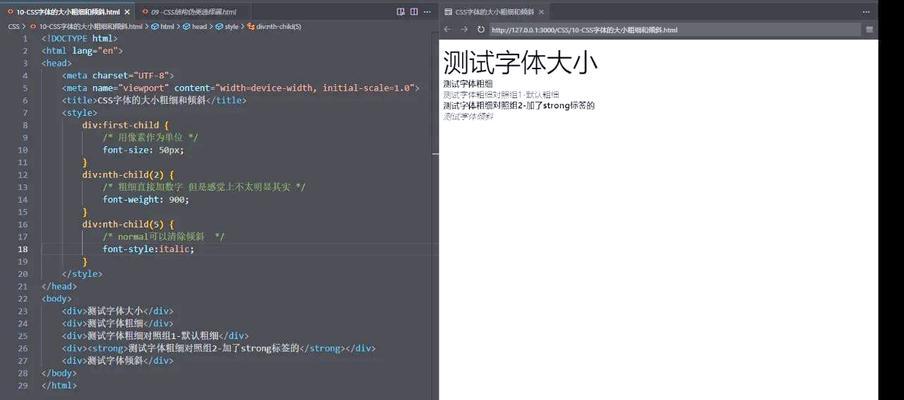Viewport: 904px width, 400px height.
Task: Click the div:nth-child(2) selector in code
Action: (x=128, y=174)
